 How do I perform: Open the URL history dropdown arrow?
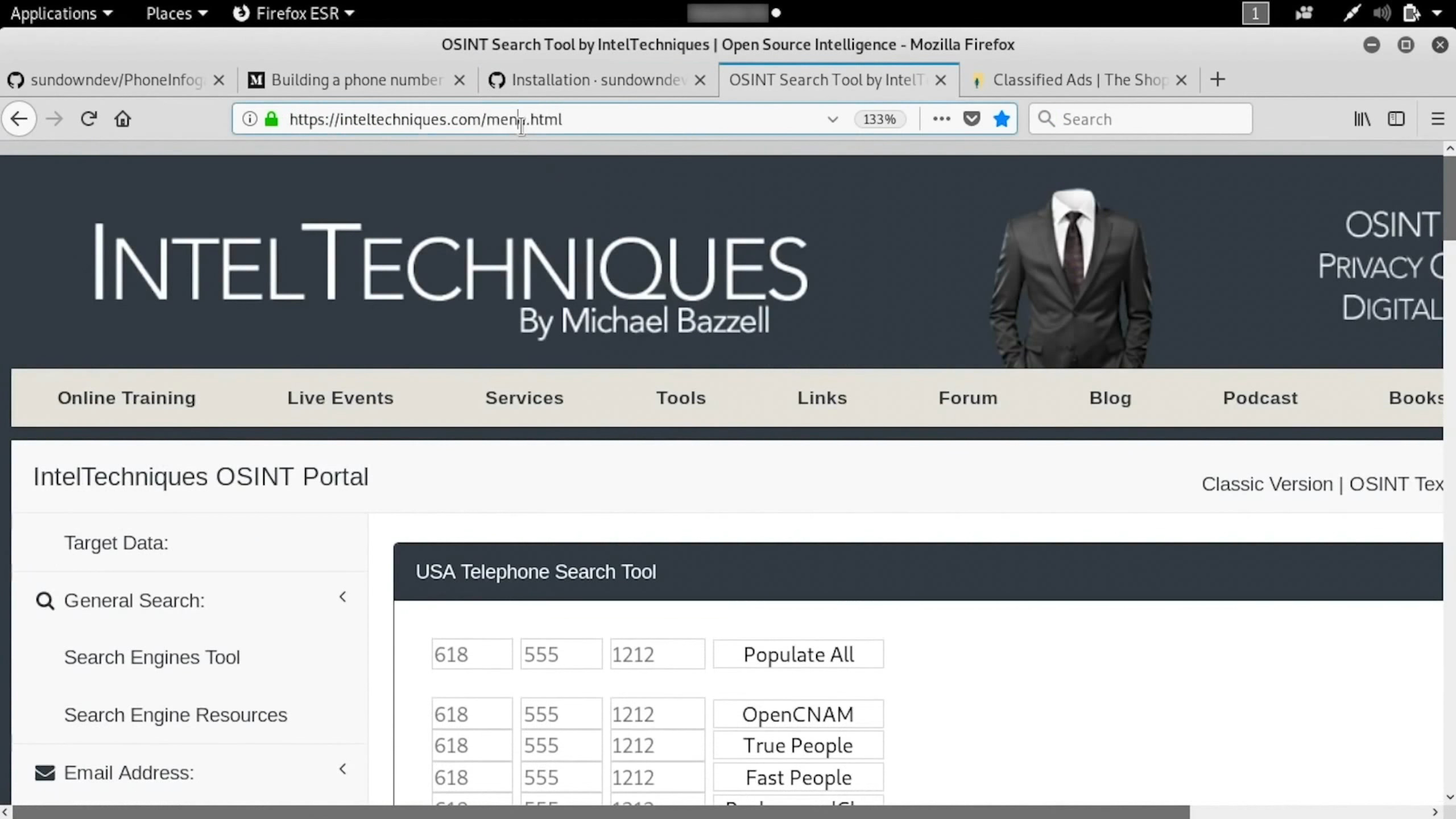click(x=832, y=119)
